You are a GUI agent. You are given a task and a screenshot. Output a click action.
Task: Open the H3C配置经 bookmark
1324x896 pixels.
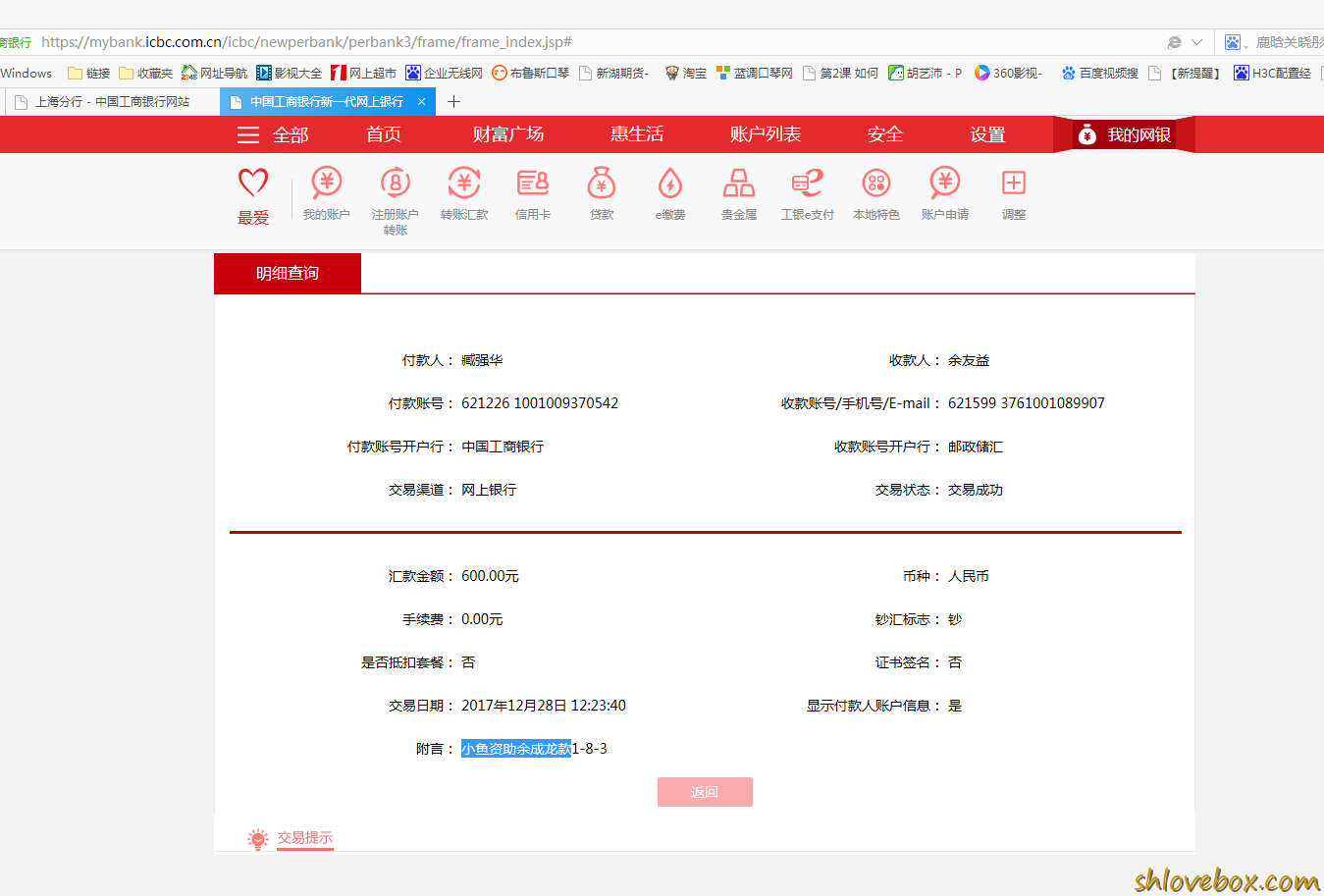click(x=1272, y=73)
